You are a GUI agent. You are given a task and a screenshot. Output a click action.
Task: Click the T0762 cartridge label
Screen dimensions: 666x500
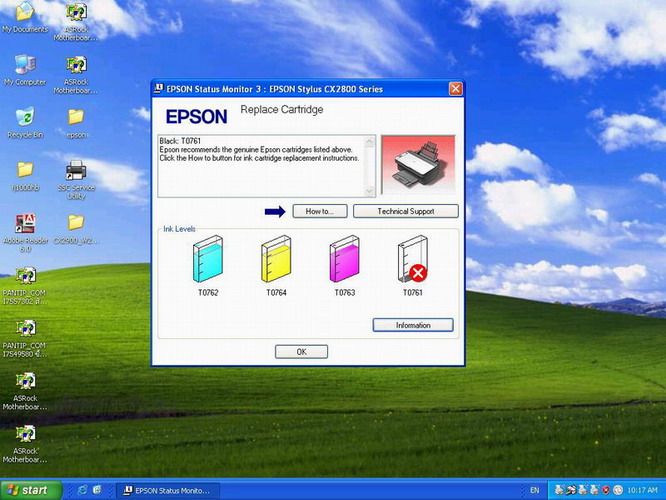(x=208, y=292)
